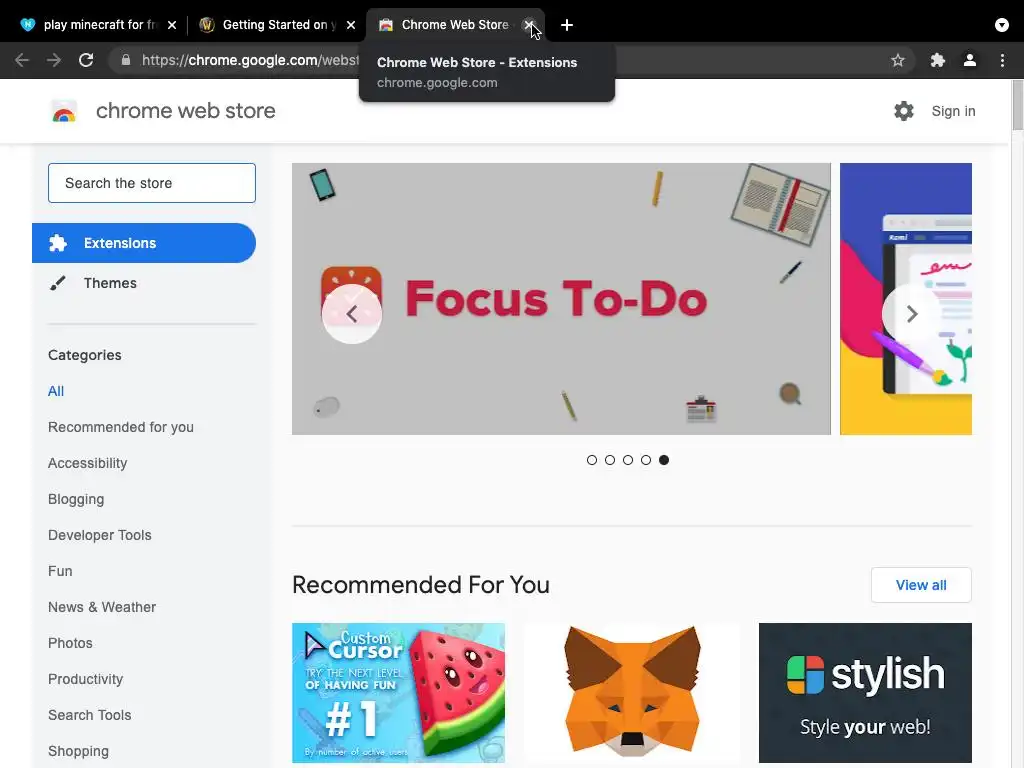
Task: Bookmark this page with the star icon
Action: 898,60
